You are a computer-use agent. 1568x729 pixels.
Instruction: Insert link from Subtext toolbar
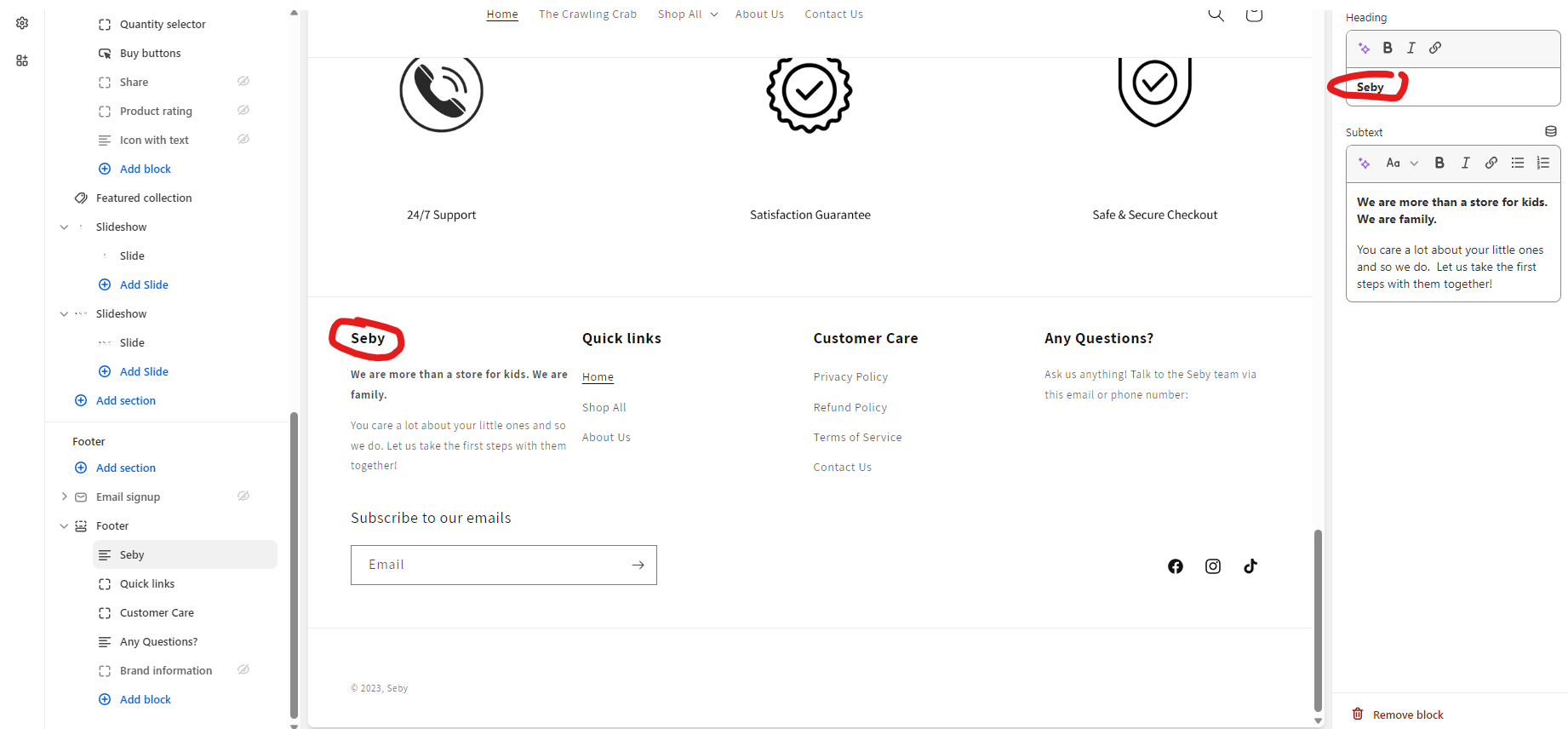1491,163
